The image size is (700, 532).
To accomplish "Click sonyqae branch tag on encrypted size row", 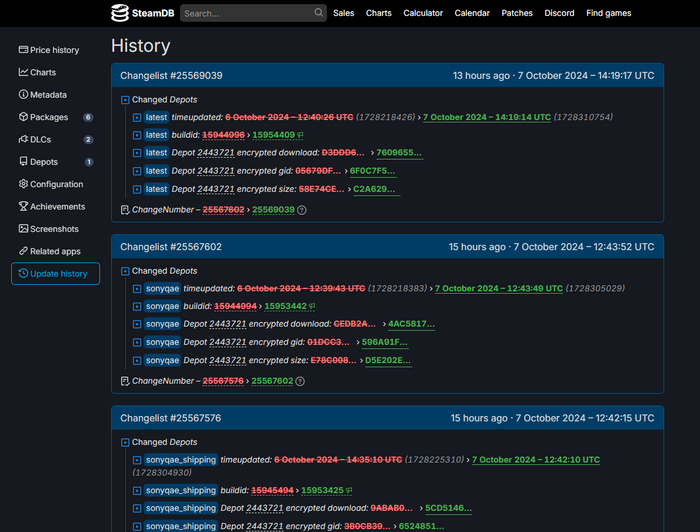I will pyautogui.click(x=162, y=360).
